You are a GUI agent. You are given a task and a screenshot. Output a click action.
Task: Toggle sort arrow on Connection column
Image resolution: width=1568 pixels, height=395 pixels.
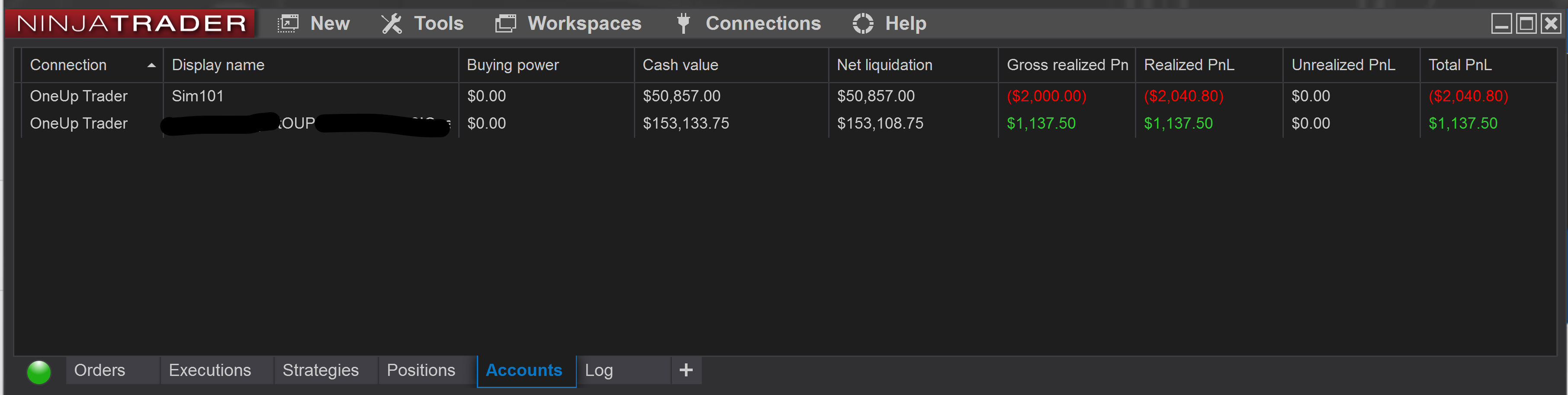tap(151, 65)
